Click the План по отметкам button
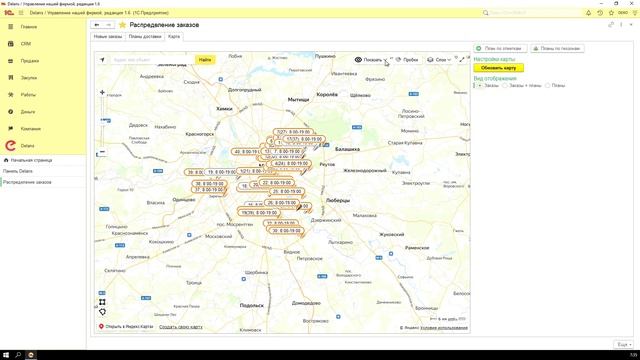Viewport: 640px width, 360px height. click(500, 49)
